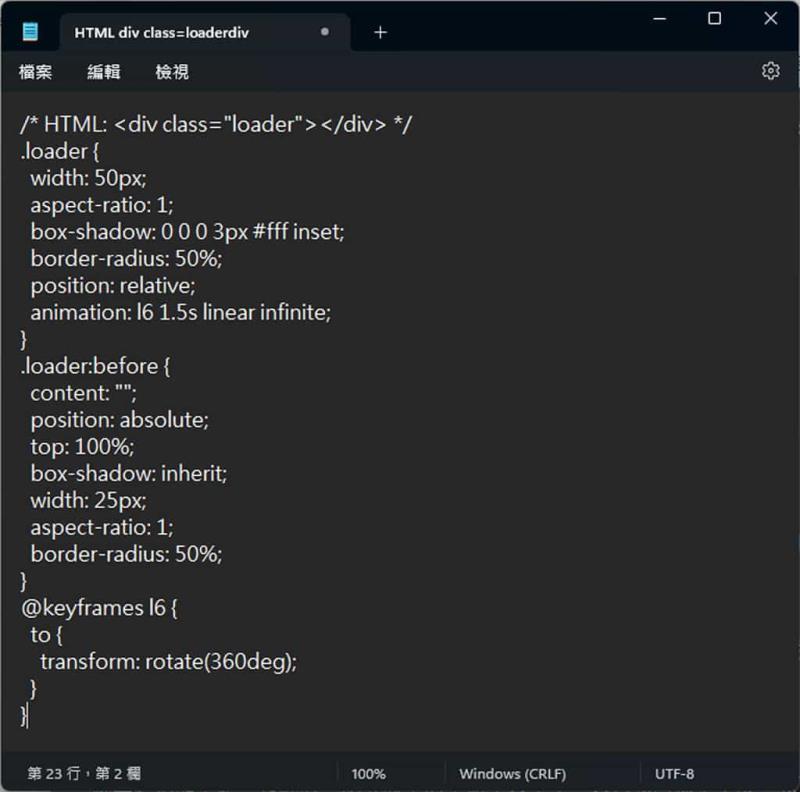800x792 pixels.
Task: Click the Windows (CRLF) line ending indicator
Action: pos(513,774)
